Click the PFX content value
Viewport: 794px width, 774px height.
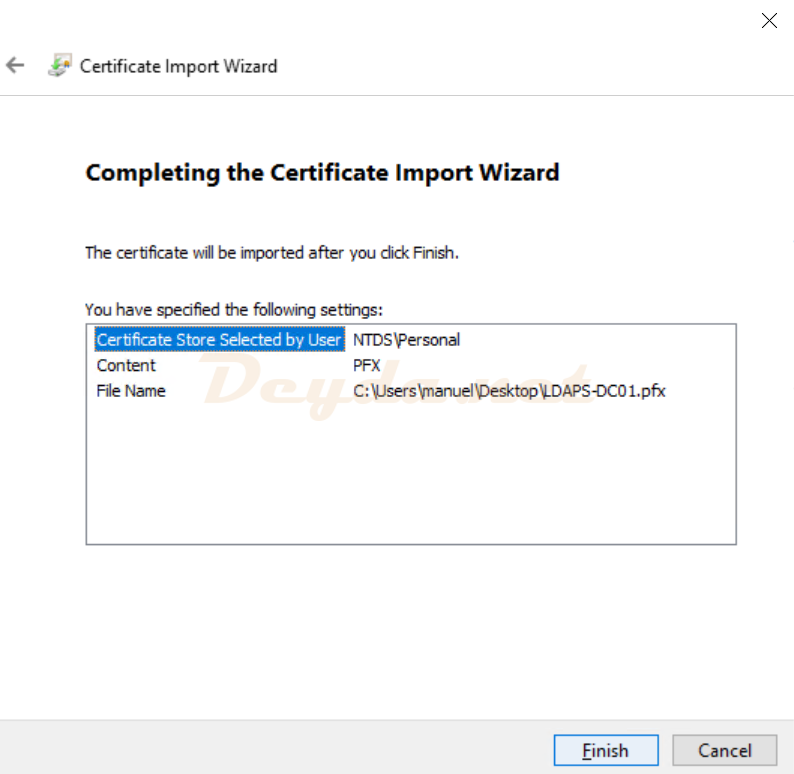click(367, 366)
